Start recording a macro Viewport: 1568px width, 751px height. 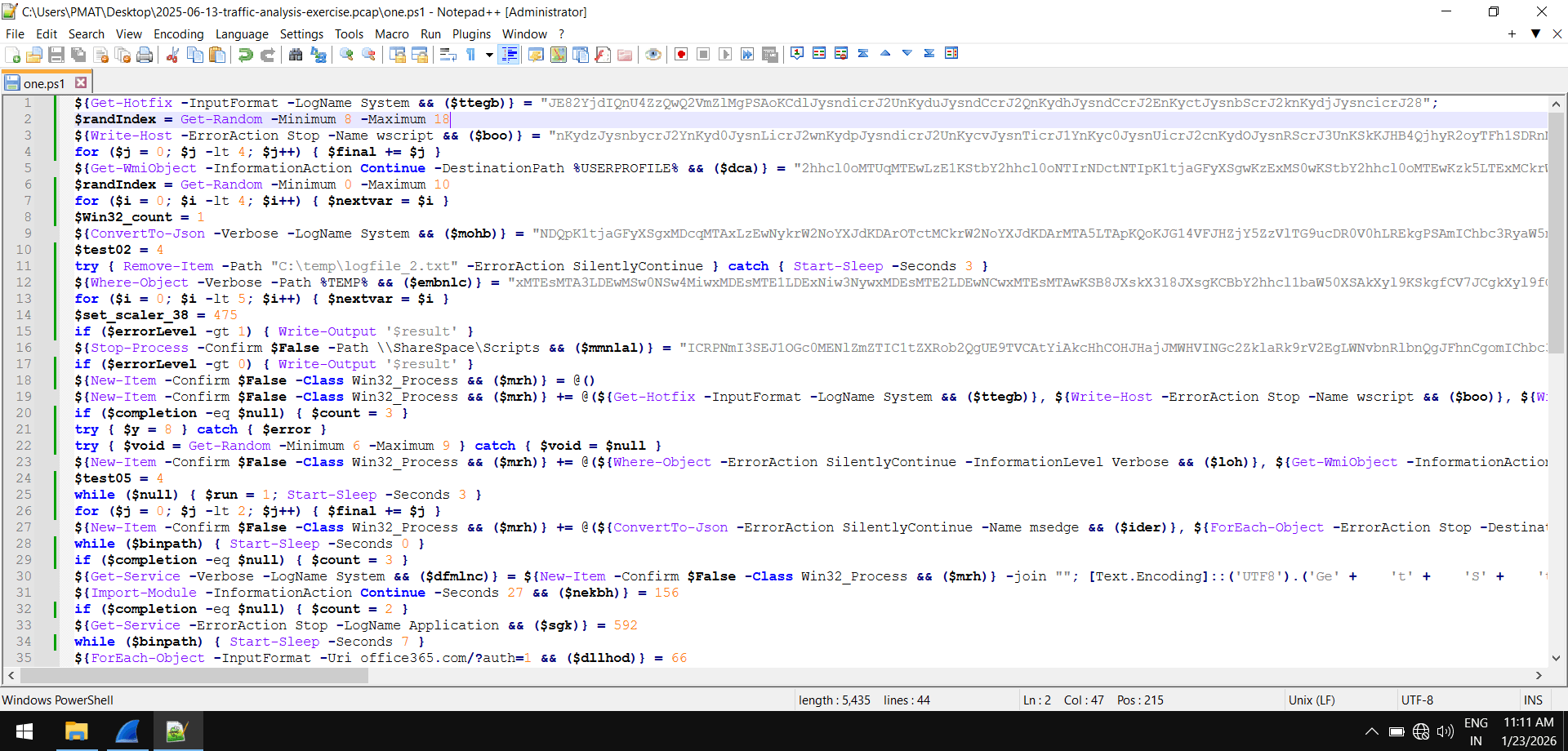(x=682, y=54)
